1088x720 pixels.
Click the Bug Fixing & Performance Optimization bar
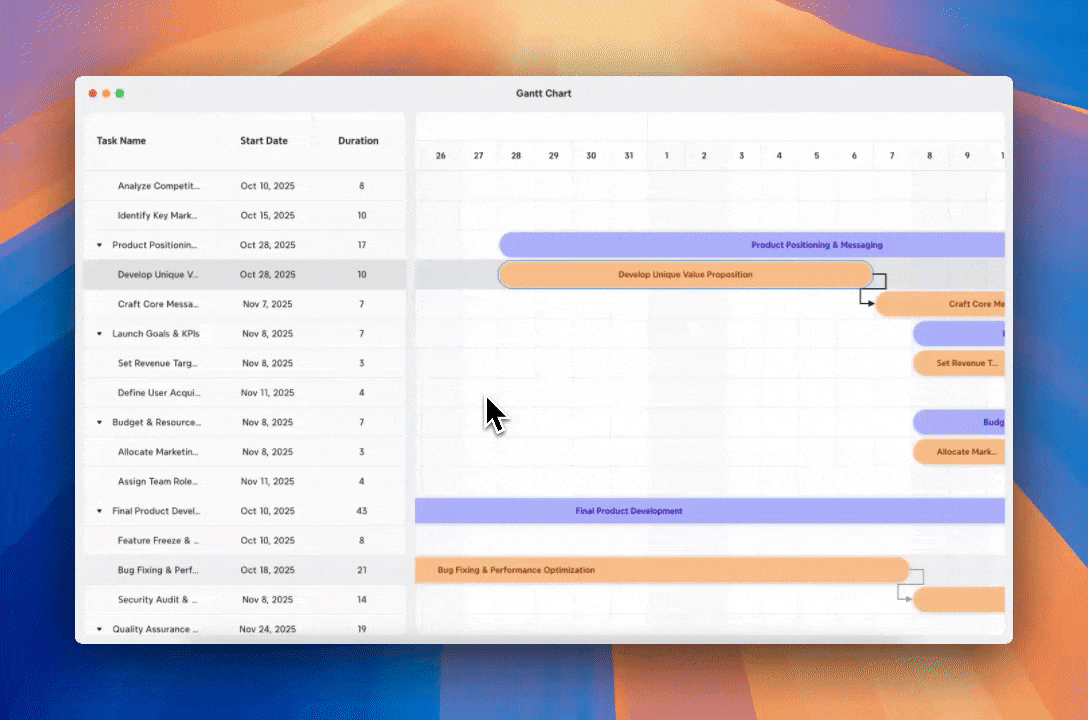point(662,570)
